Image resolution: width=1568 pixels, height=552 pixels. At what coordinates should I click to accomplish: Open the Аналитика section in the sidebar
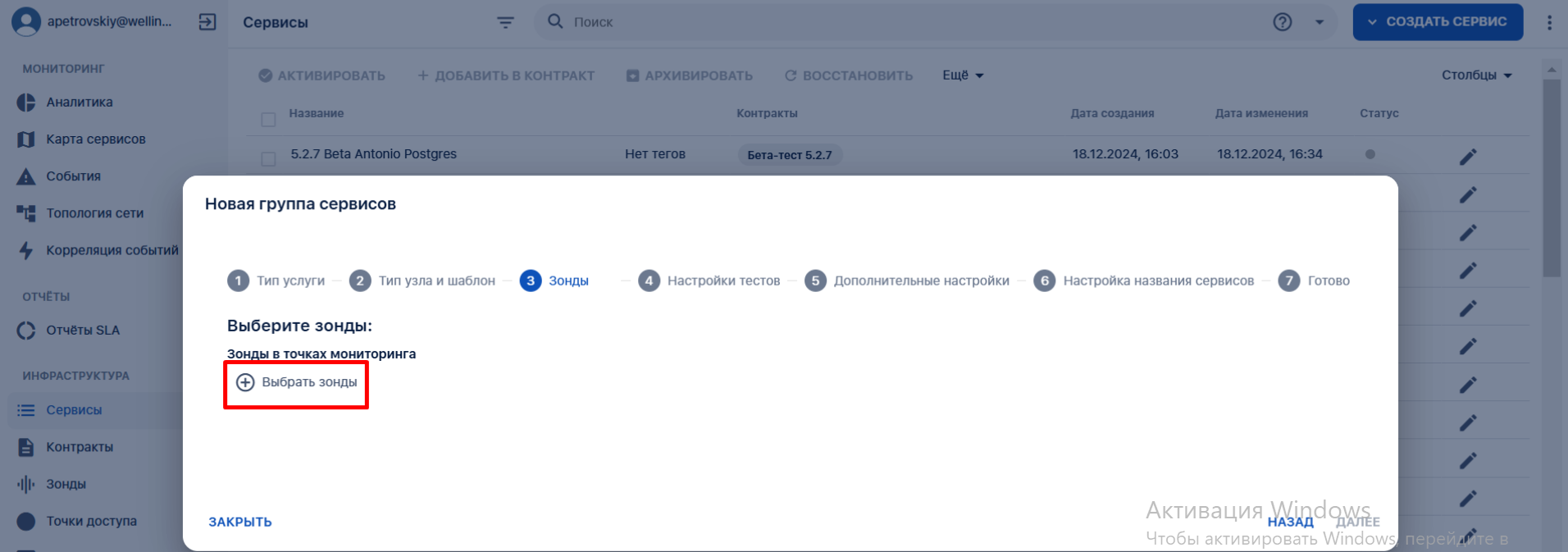click(80, 103)
